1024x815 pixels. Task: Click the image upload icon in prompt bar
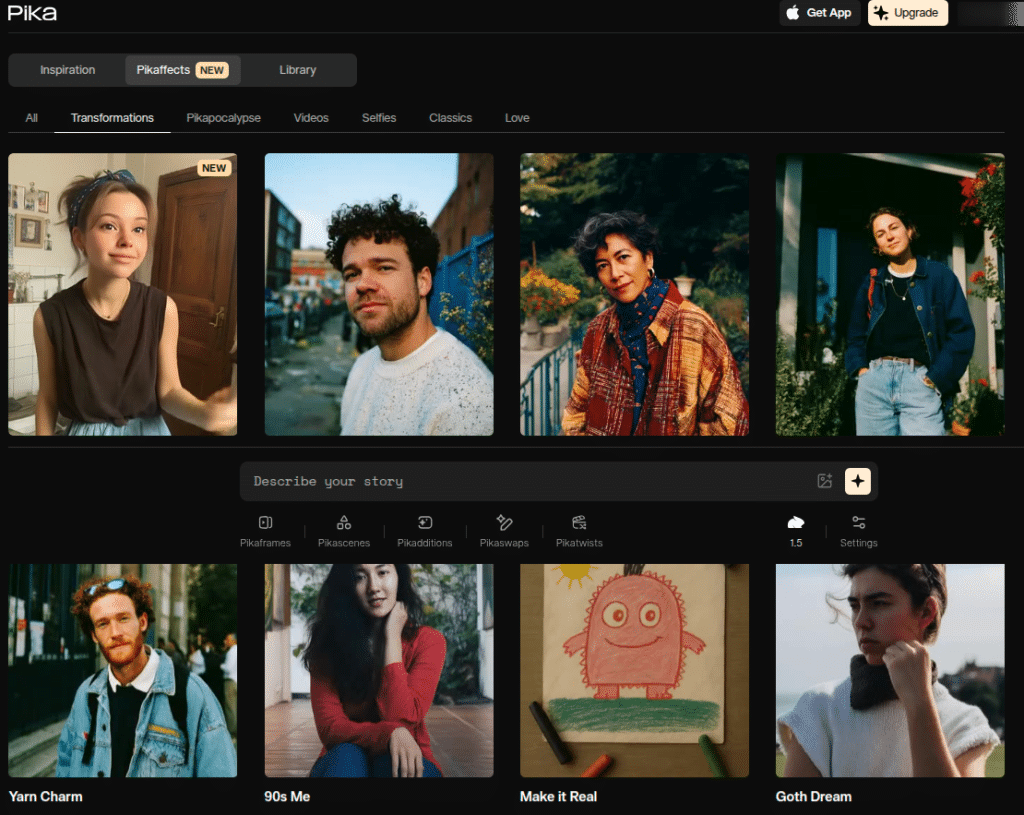tap(824, 481)
